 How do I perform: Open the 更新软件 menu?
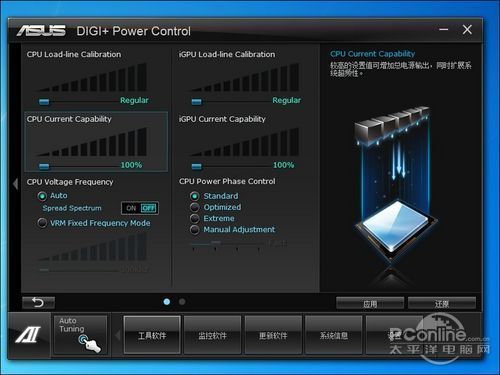[273, 335]
